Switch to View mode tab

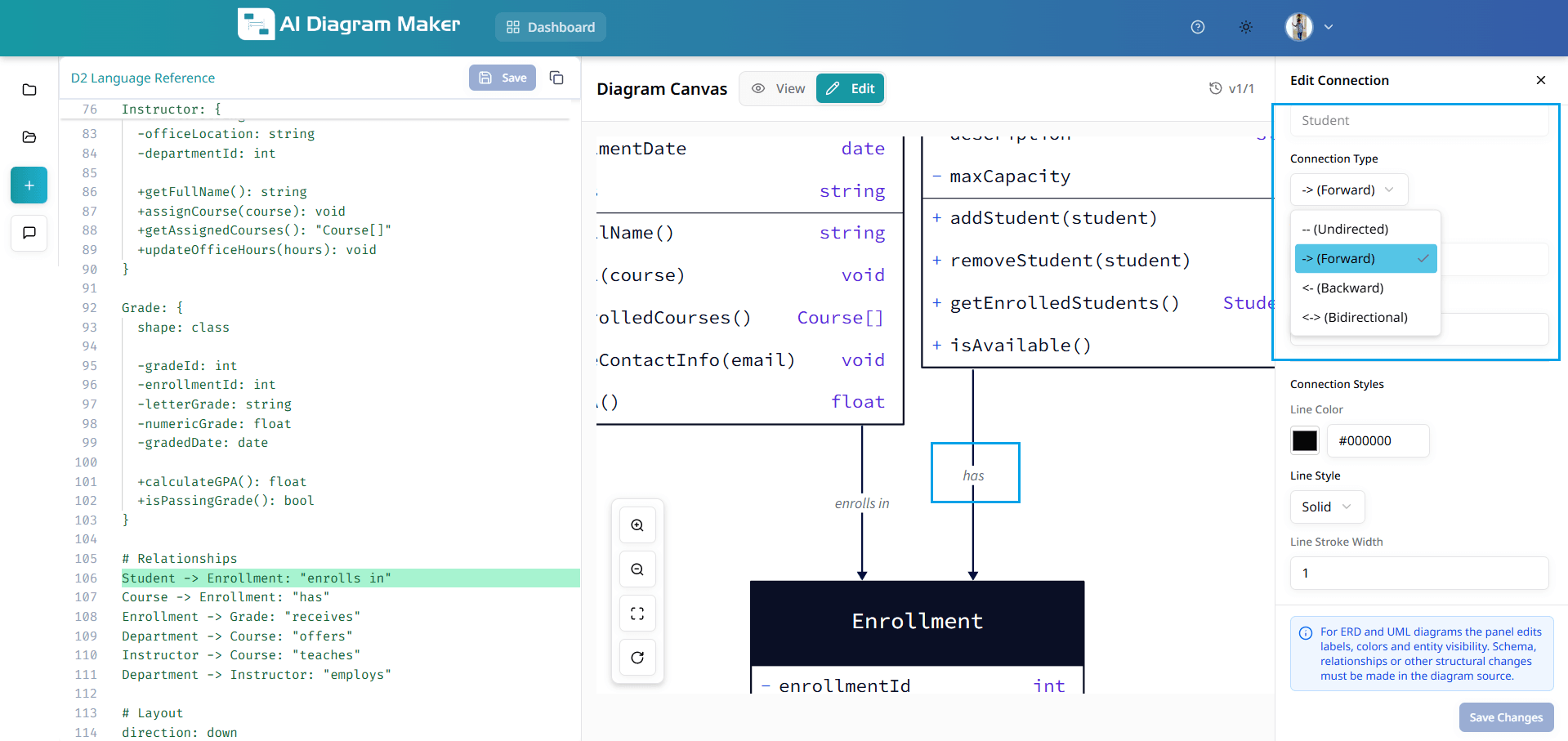[778, 87]
